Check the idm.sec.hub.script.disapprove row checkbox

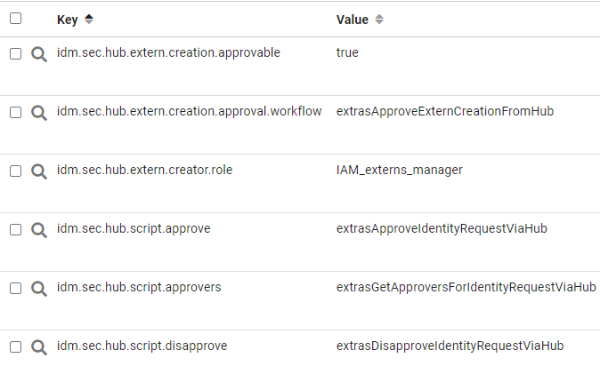click(15, 347)
